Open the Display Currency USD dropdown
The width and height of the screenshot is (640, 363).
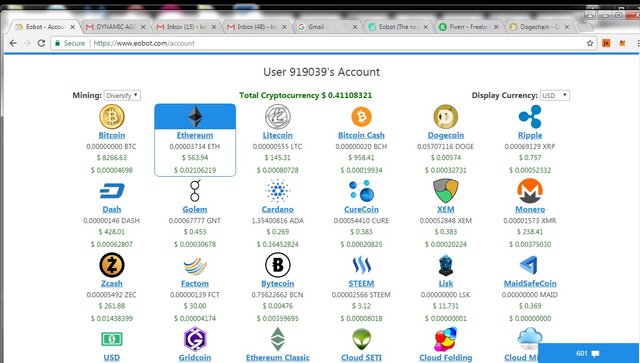[555, 96]
